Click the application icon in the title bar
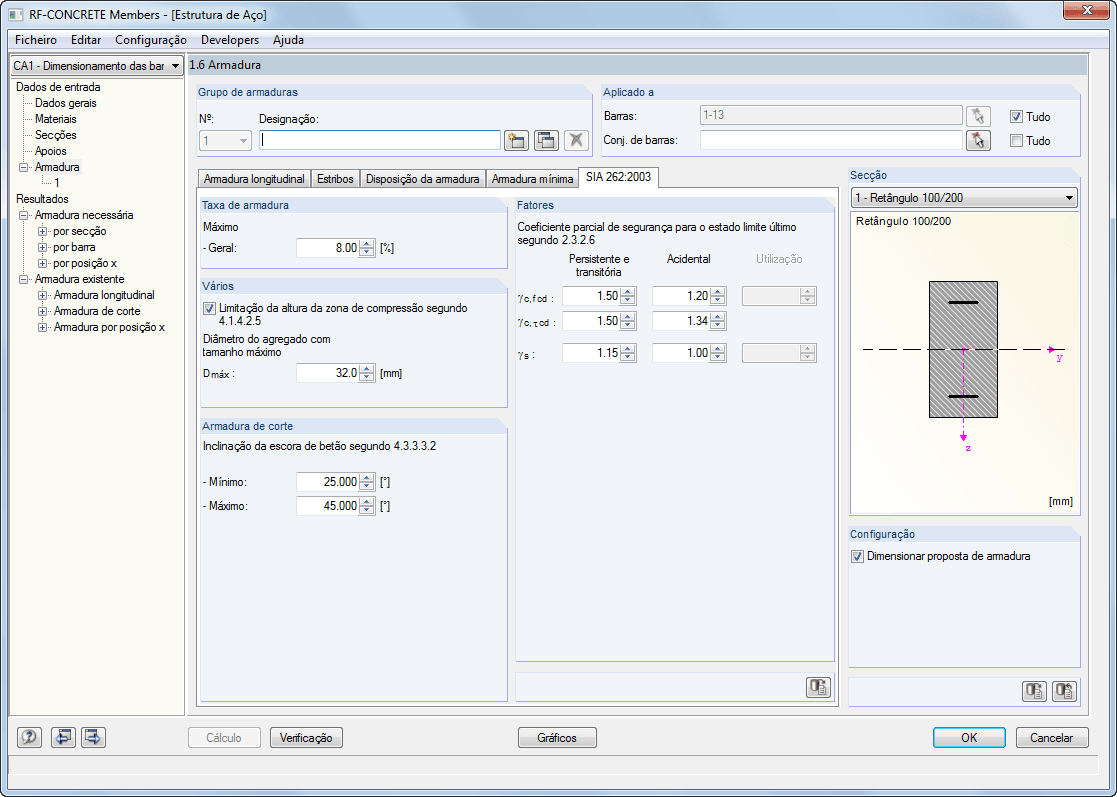The width and height of the screenshot is (1117, 797). click(x=16, y=14)
